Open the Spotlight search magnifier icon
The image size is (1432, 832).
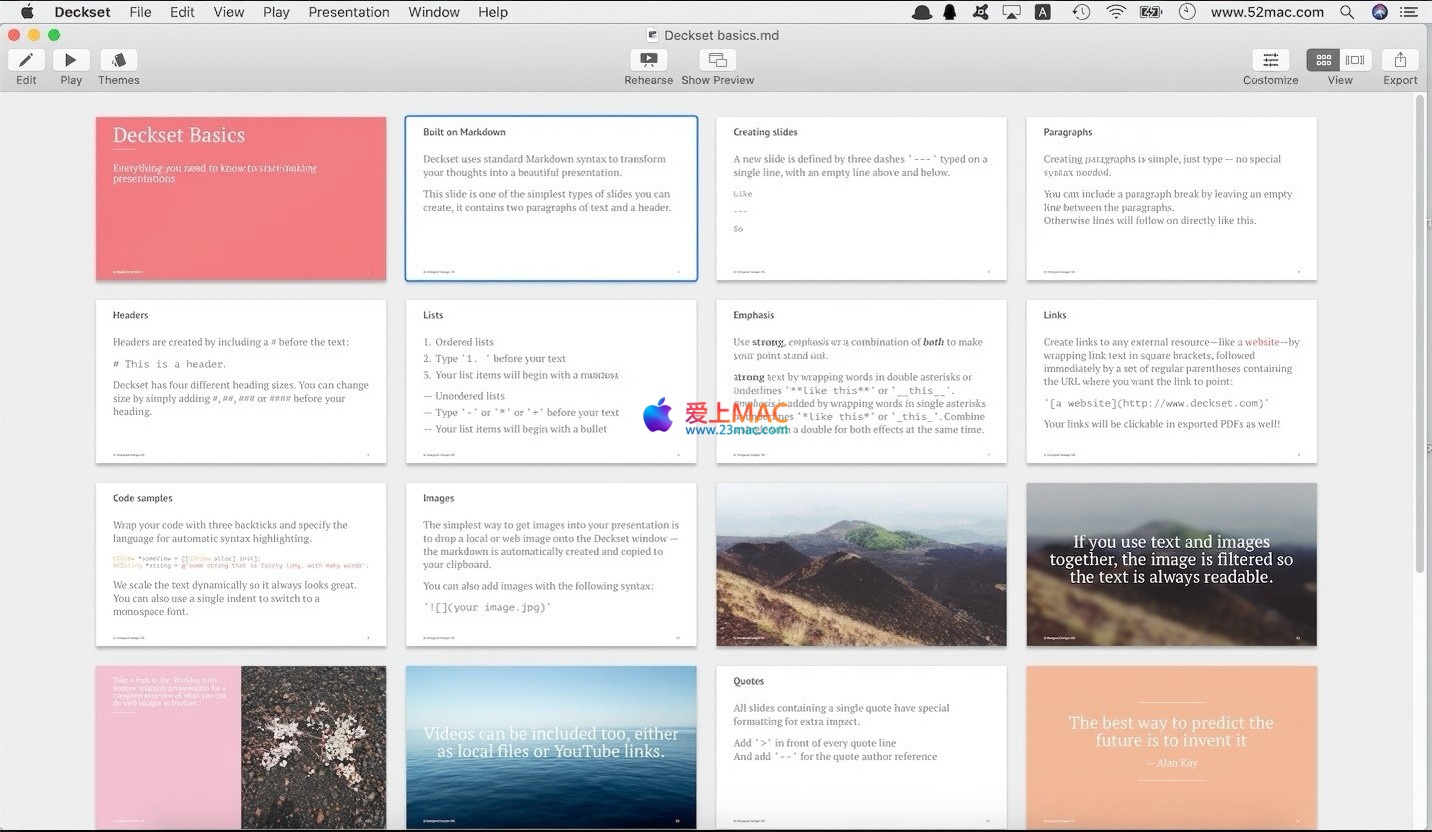tap(1347, 12)
